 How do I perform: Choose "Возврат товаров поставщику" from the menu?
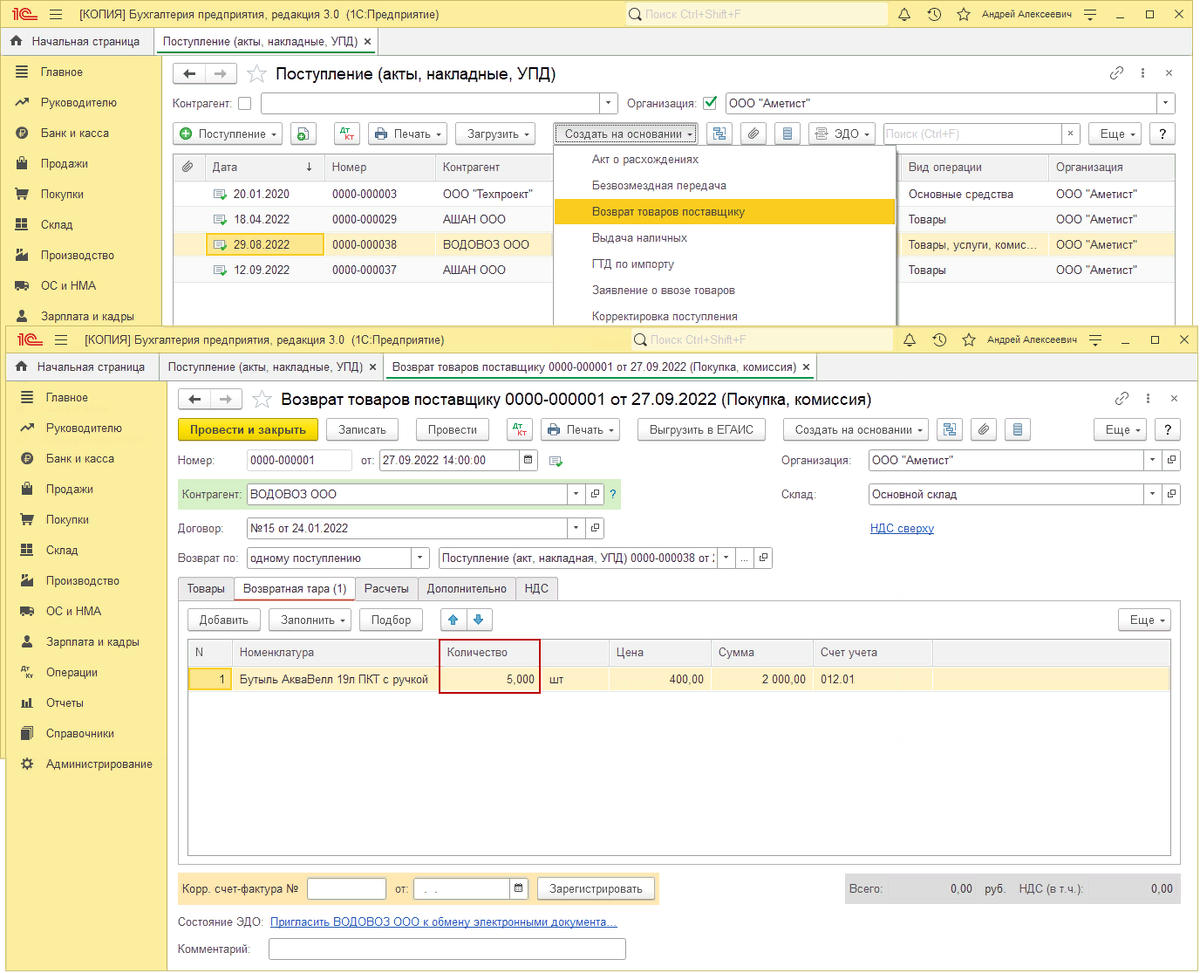click(725, 212)
